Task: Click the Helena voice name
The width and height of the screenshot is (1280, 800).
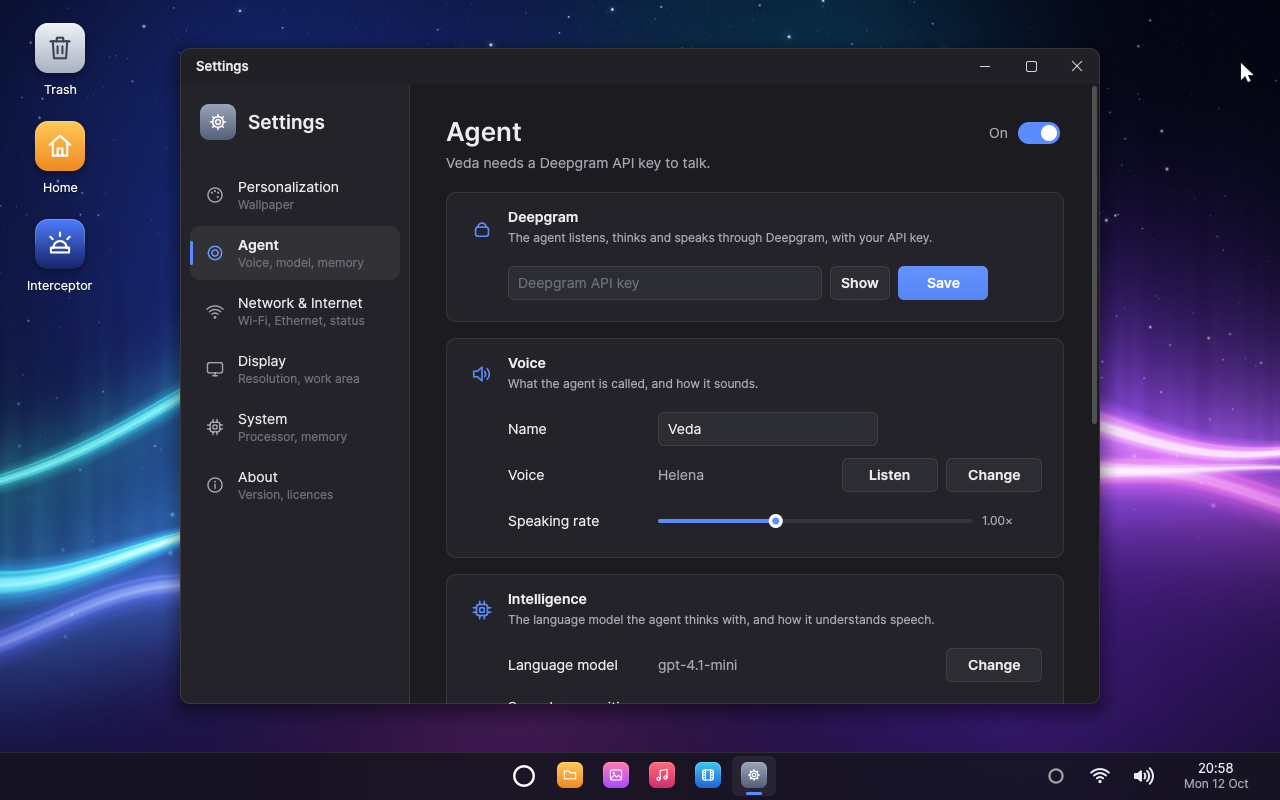Action: pyautogui.click(x=681, y=475)
